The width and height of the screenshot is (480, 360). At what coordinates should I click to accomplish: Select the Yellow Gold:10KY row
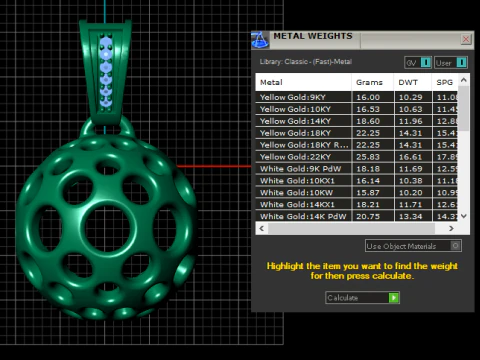point(357,109)
